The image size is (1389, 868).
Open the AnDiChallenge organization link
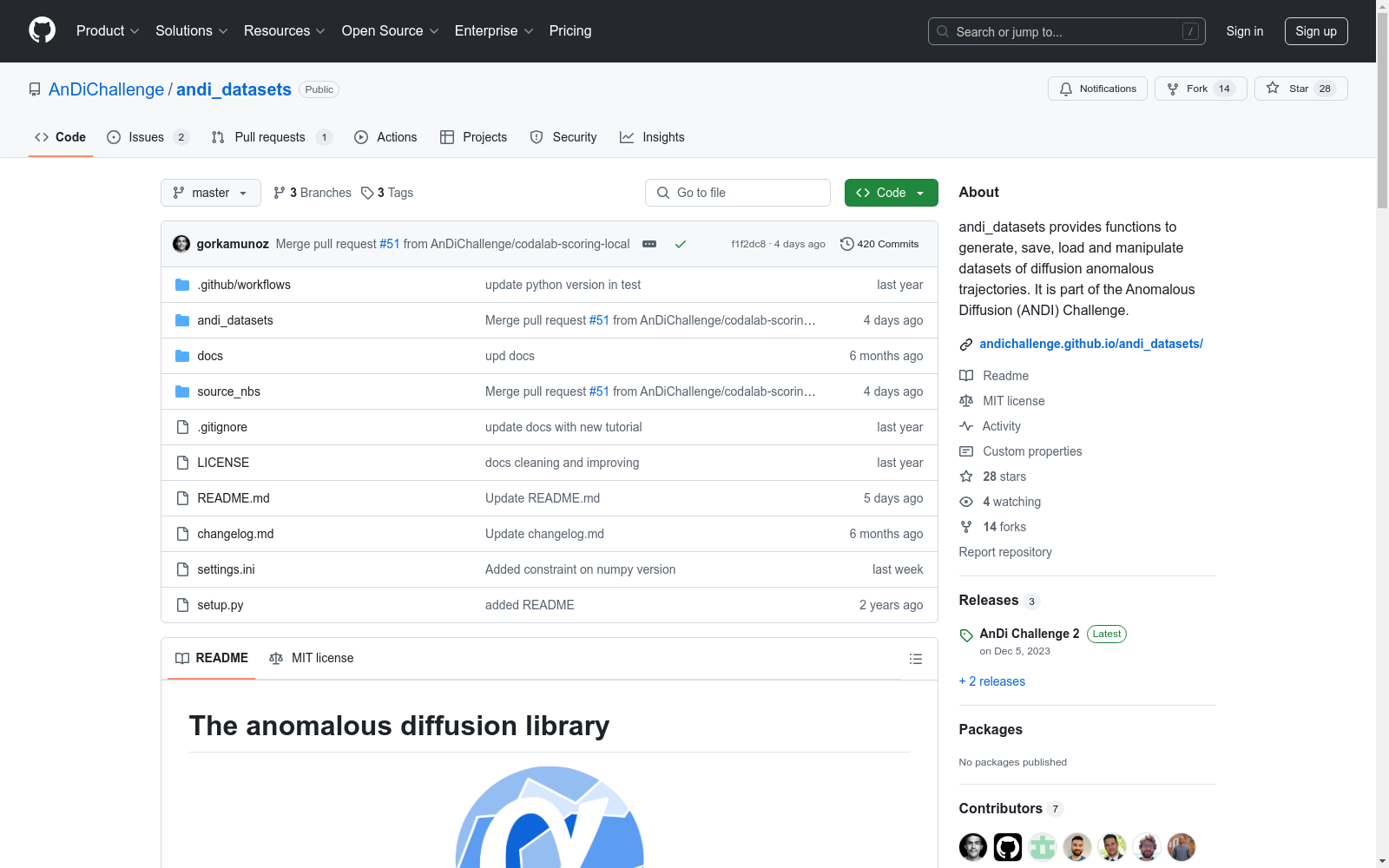(106, 89)
